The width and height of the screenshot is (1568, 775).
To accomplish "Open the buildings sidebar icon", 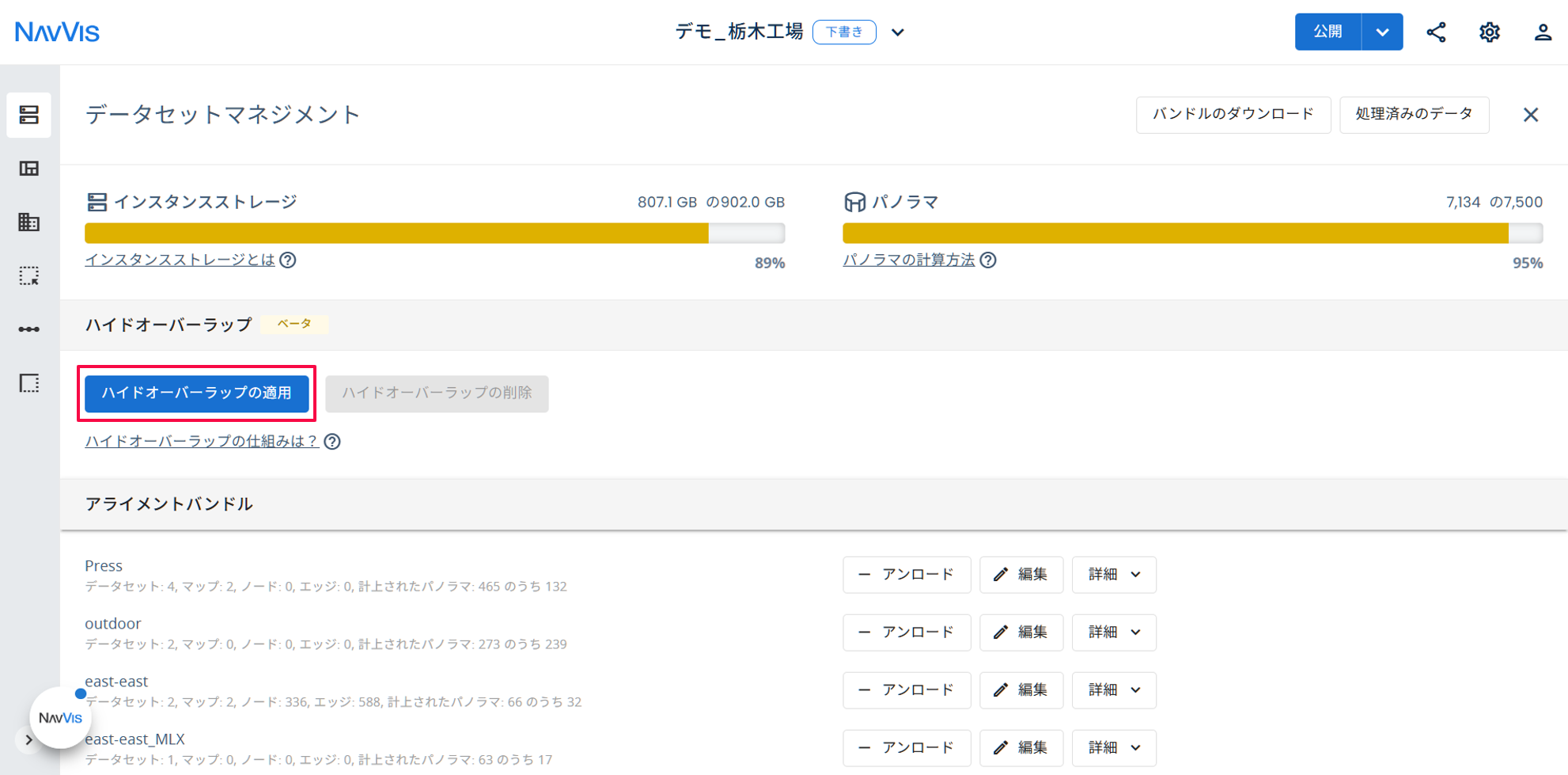I will tap(29, 222).
